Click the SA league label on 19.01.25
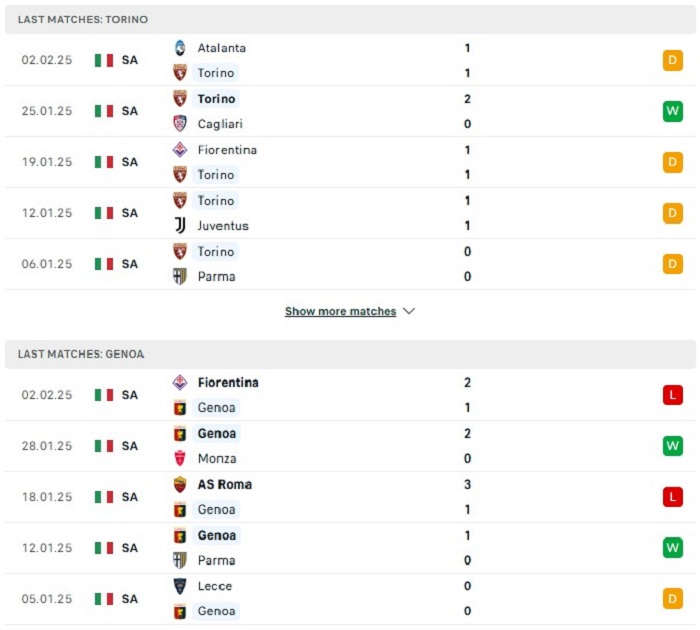 [x=130, y=162]
